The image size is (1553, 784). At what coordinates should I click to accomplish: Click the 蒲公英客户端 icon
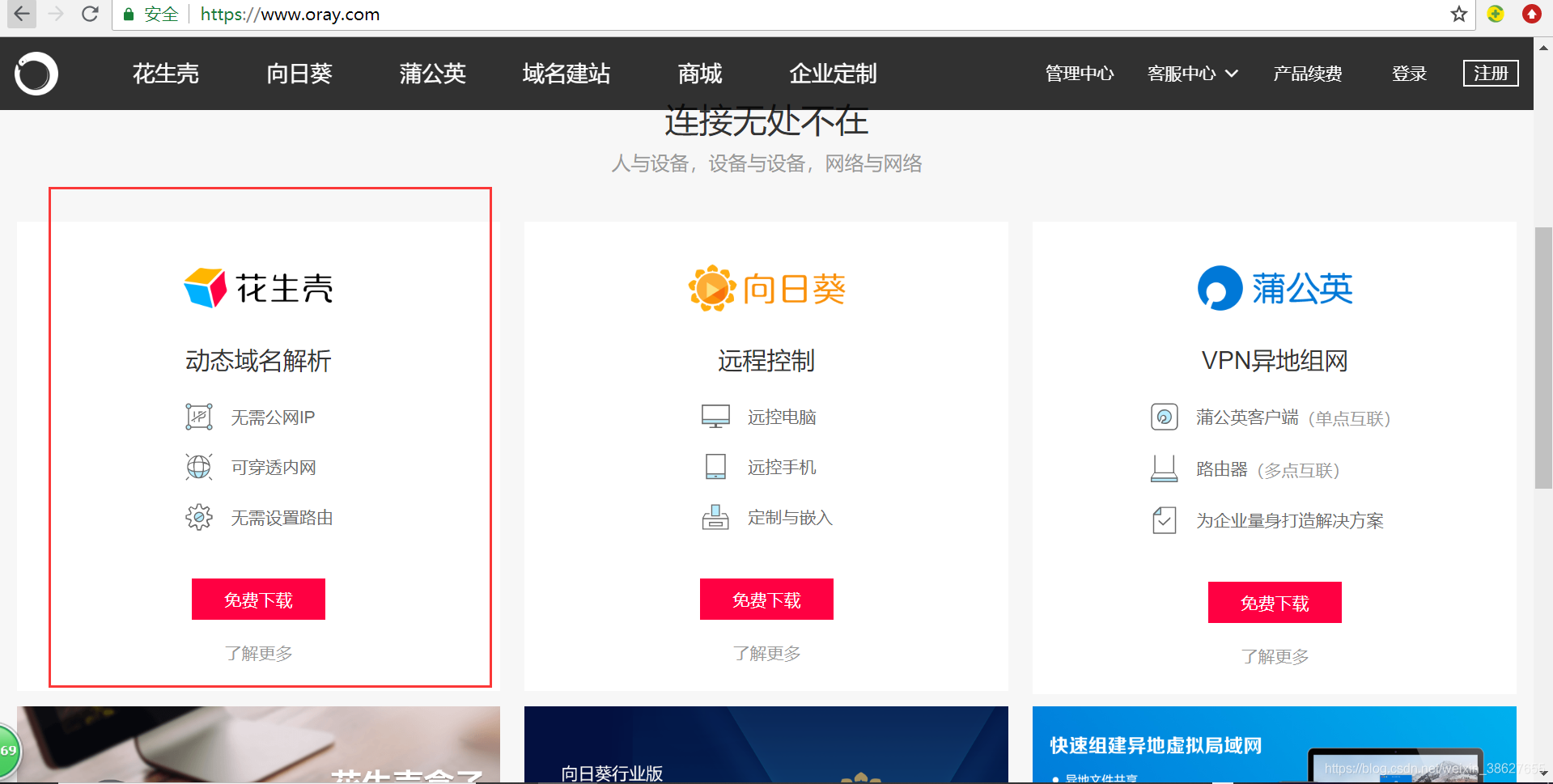click(1165, 417)
